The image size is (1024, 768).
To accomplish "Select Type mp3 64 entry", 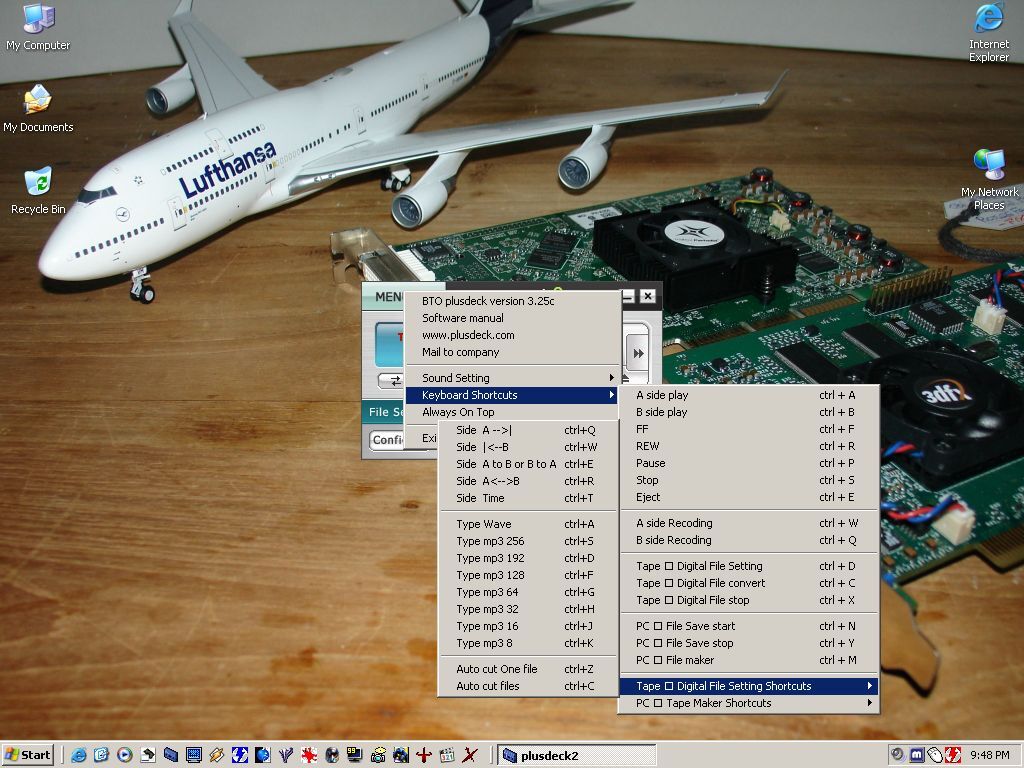I will coord(527,592).
